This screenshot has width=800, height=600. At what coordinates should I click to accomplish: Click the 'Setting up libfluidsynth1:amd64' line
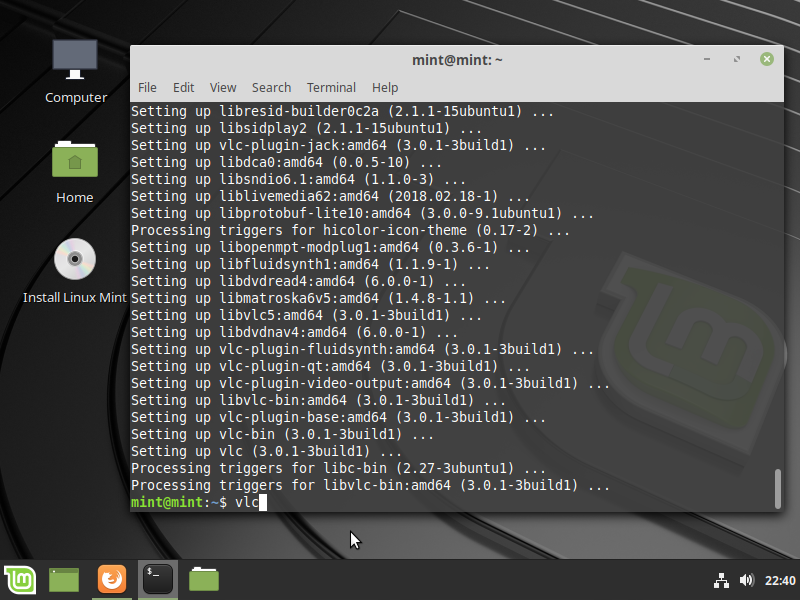coord(310,264)
